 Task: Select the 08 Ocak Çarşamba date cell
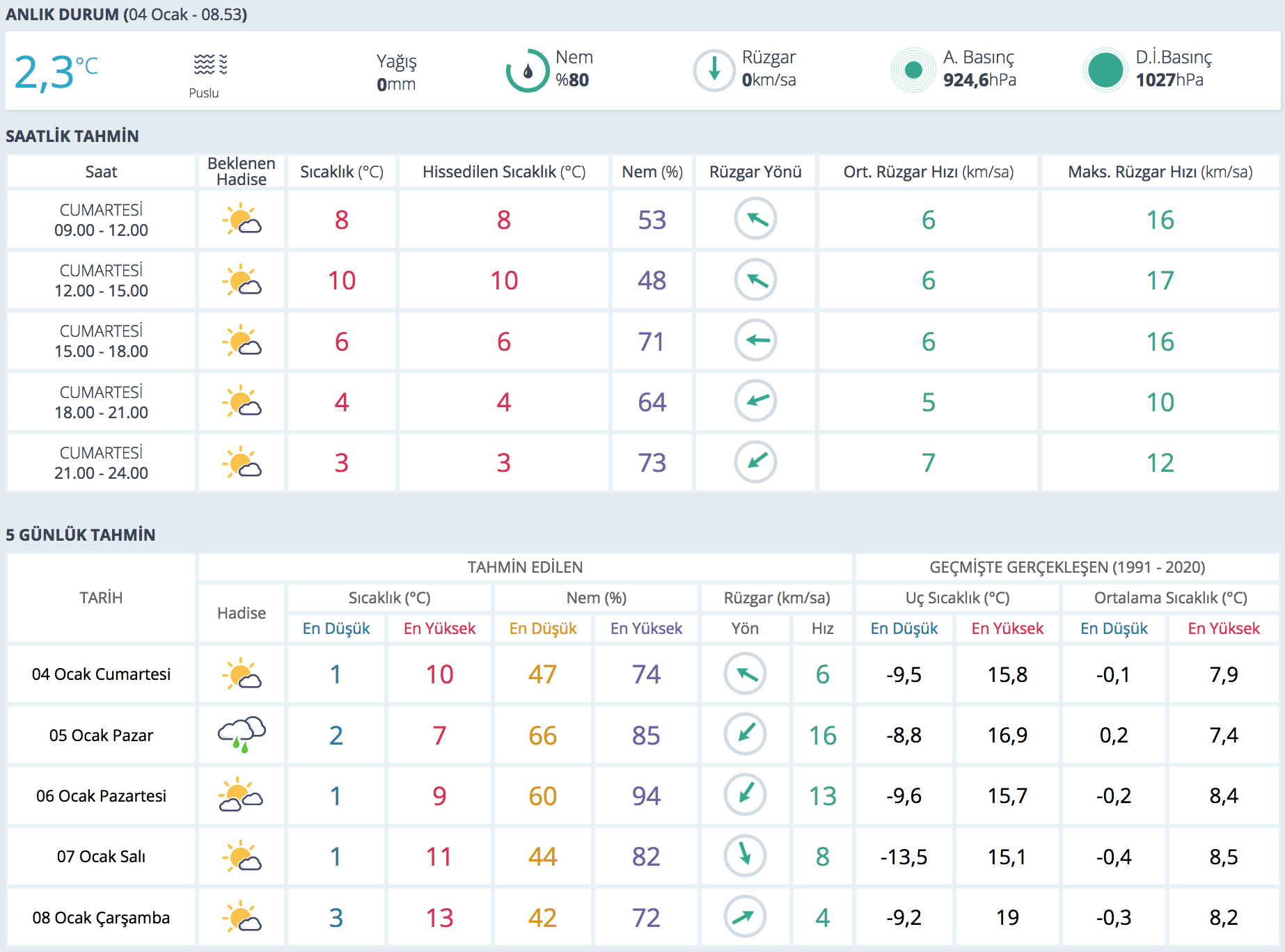pos(101,917)
